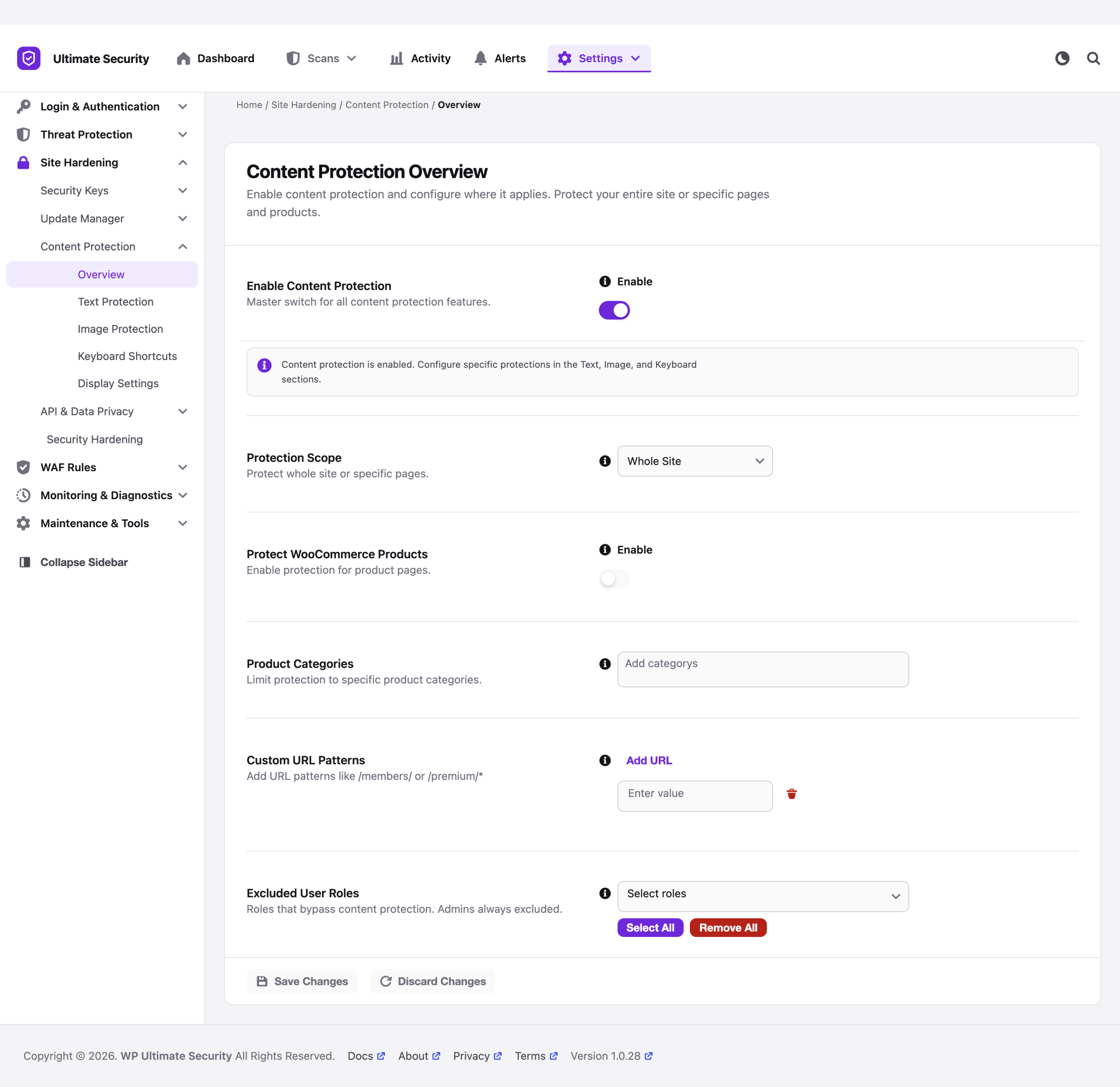Open the Settings menu in top navigation
The image size is (1120, 1087).
[599, 58]
